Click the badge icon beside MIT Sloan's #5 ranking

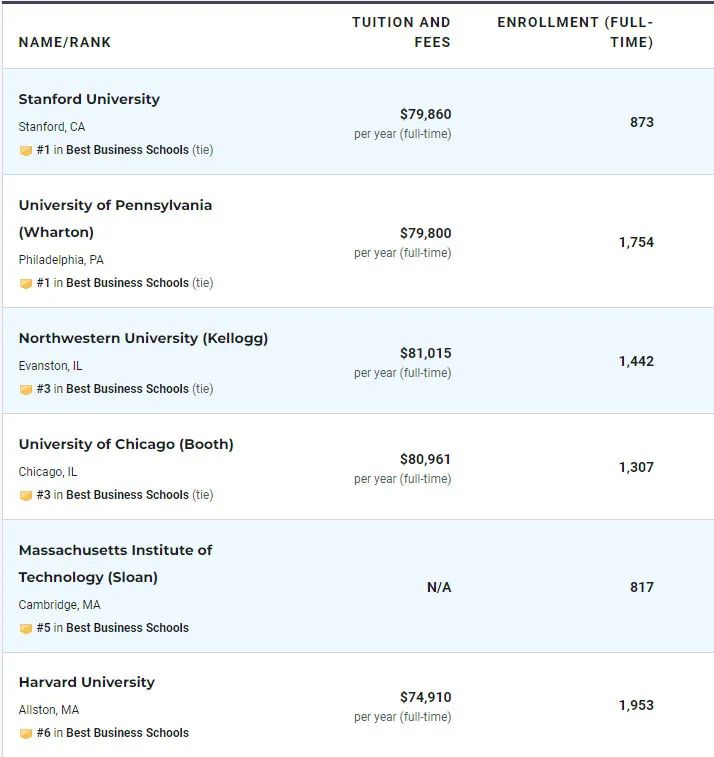(26, 629)
